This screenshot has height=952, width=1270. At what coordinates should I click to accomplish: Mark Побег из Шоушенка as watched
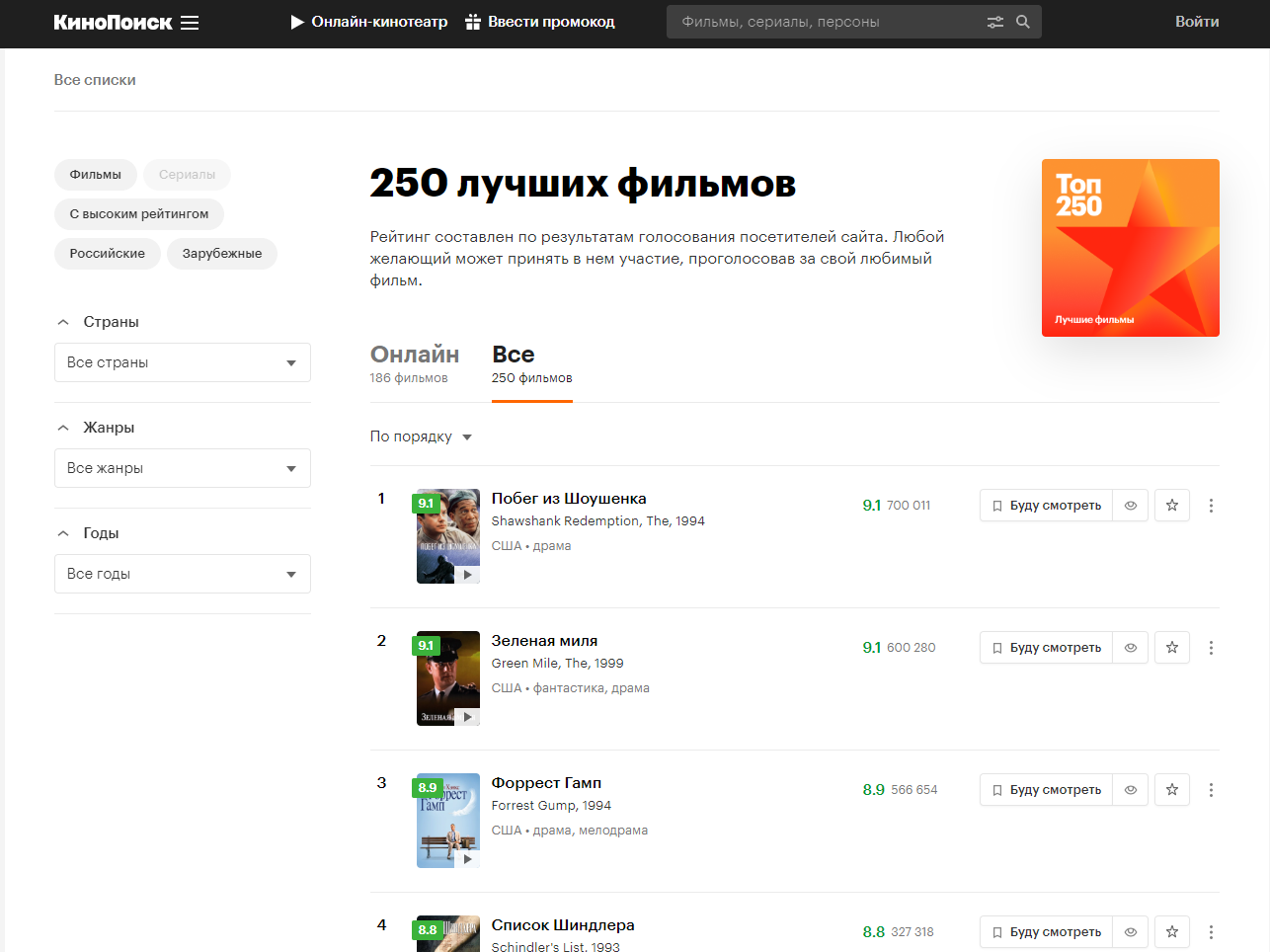click(1131, 506)
